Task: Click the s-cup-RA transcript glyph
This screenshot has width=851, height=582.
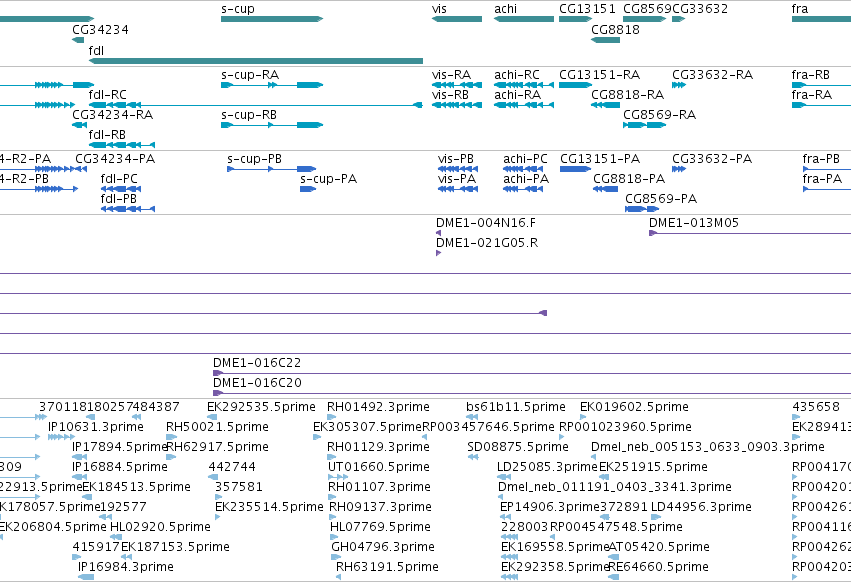Action: click(272, 85)
